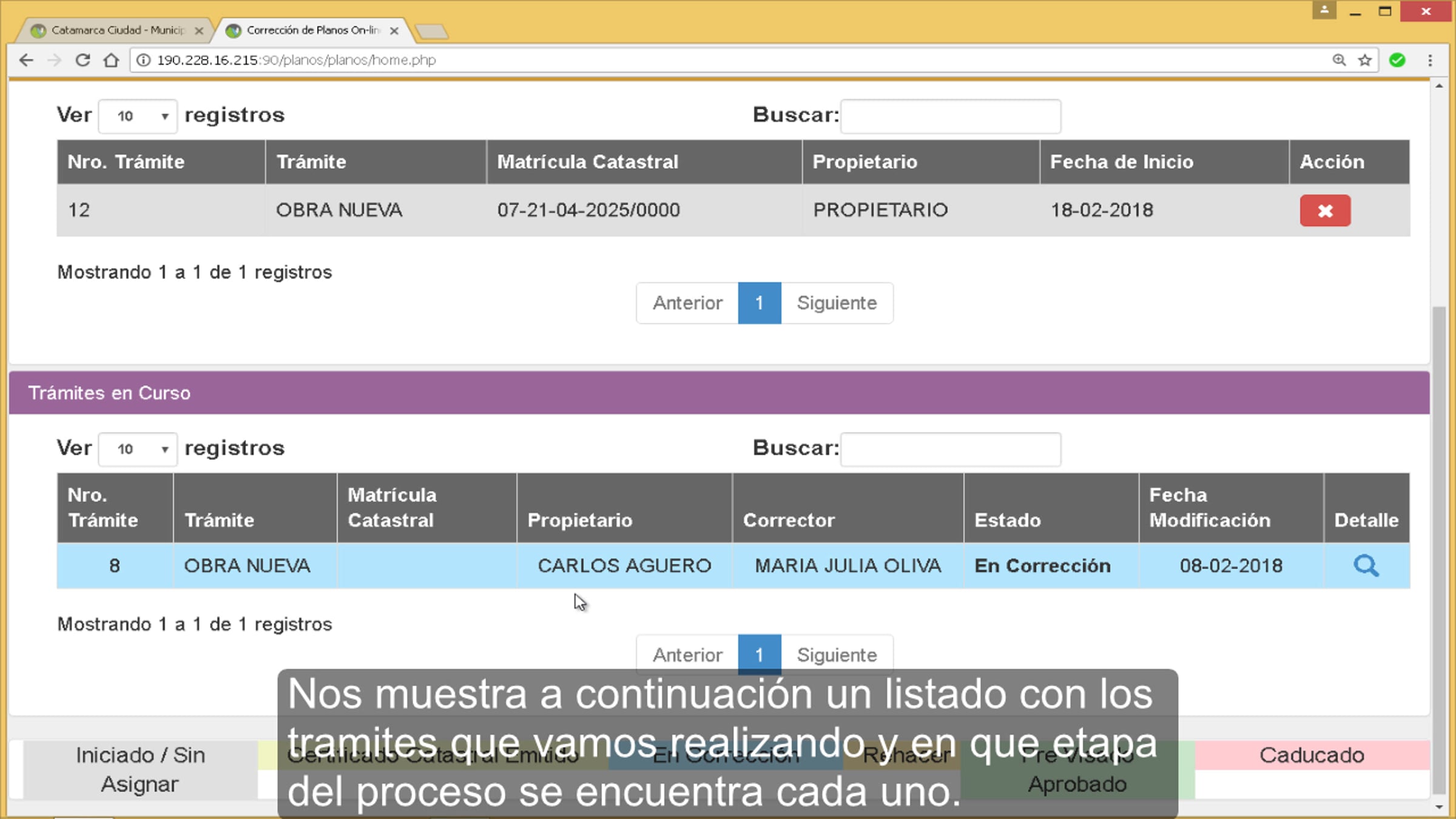The height and width of the screenshot is (819, 1456).
Task: Select the 'MARIA JULIA OLIVA' corrector cell
Action: click(848, 565)
